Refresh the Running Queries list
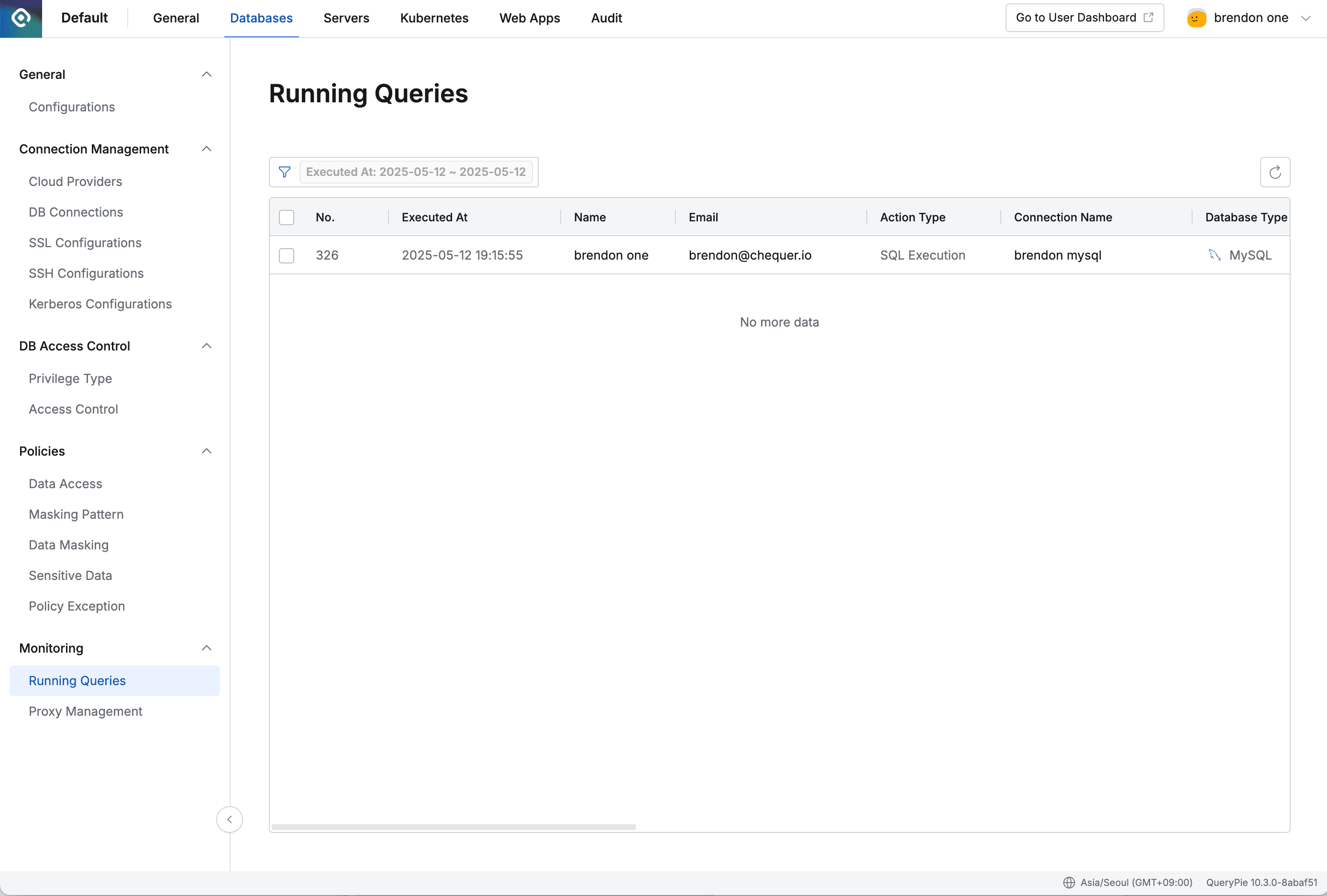Viewport: 1327px width, 896px height. (x=1274, y=172)
